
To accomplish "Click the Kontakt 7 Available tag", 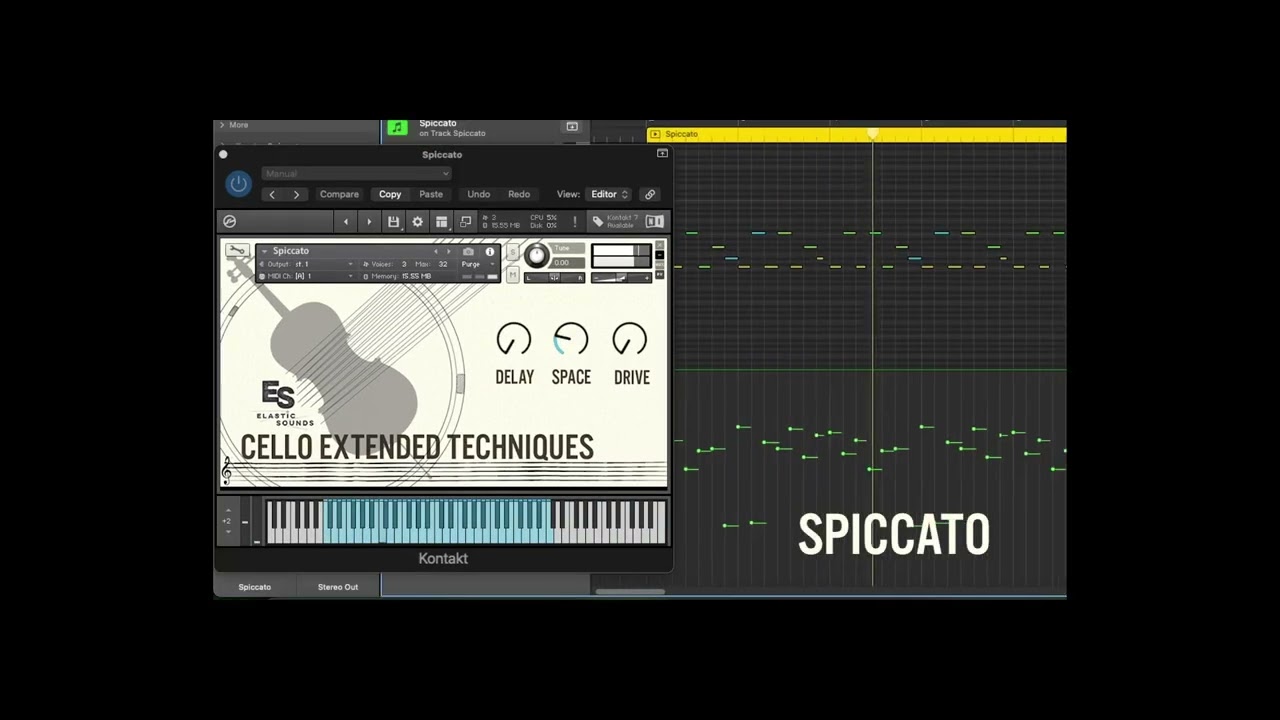I will 615,222.
